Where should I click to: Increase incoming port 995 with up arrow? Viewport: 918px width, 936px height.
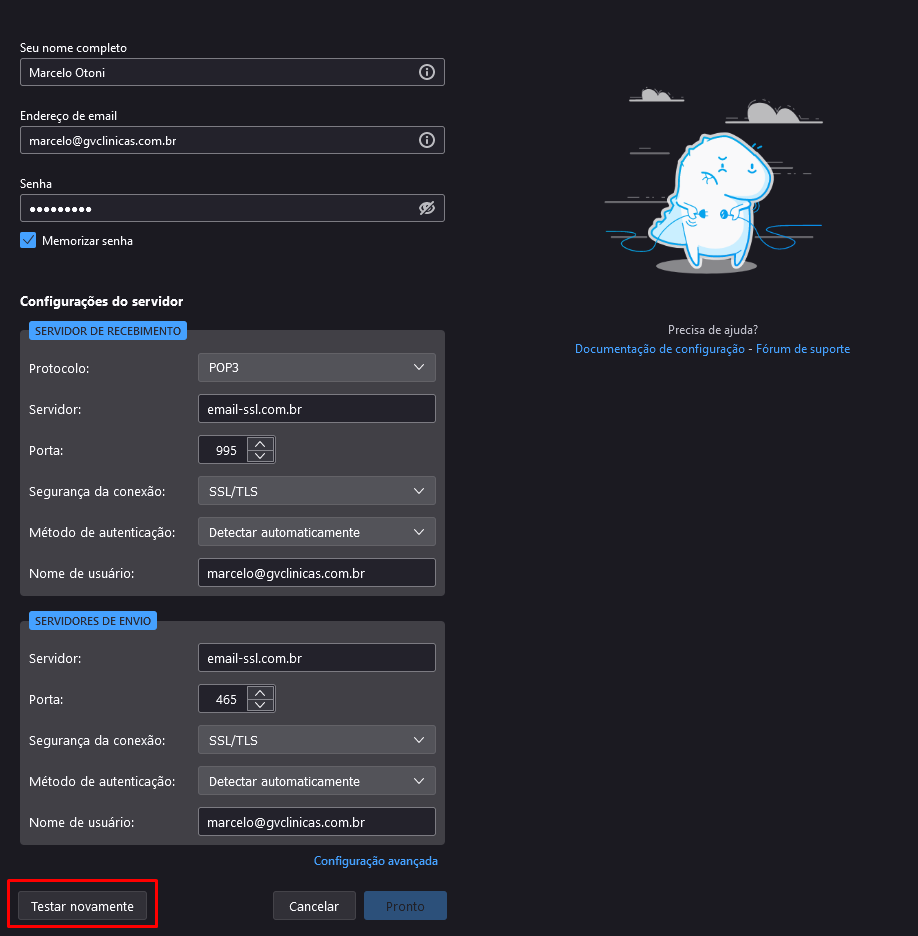[x=260, y=444]
